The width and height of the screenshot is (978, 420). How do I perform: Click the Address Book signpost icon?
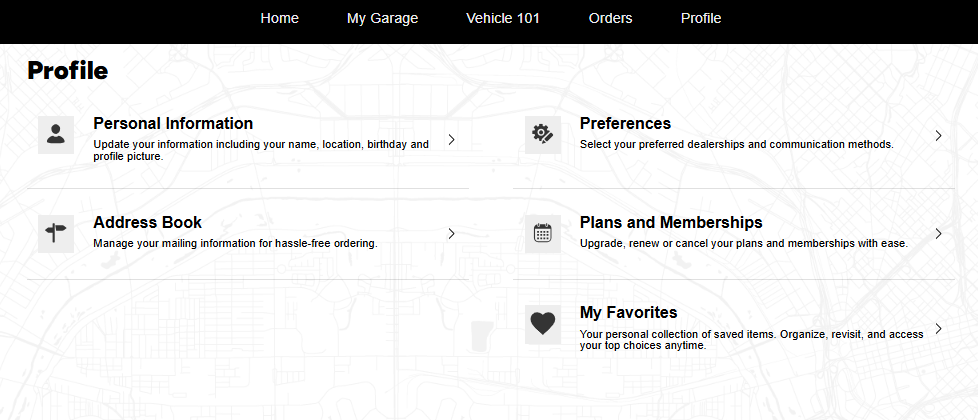(x=56, y=234)
